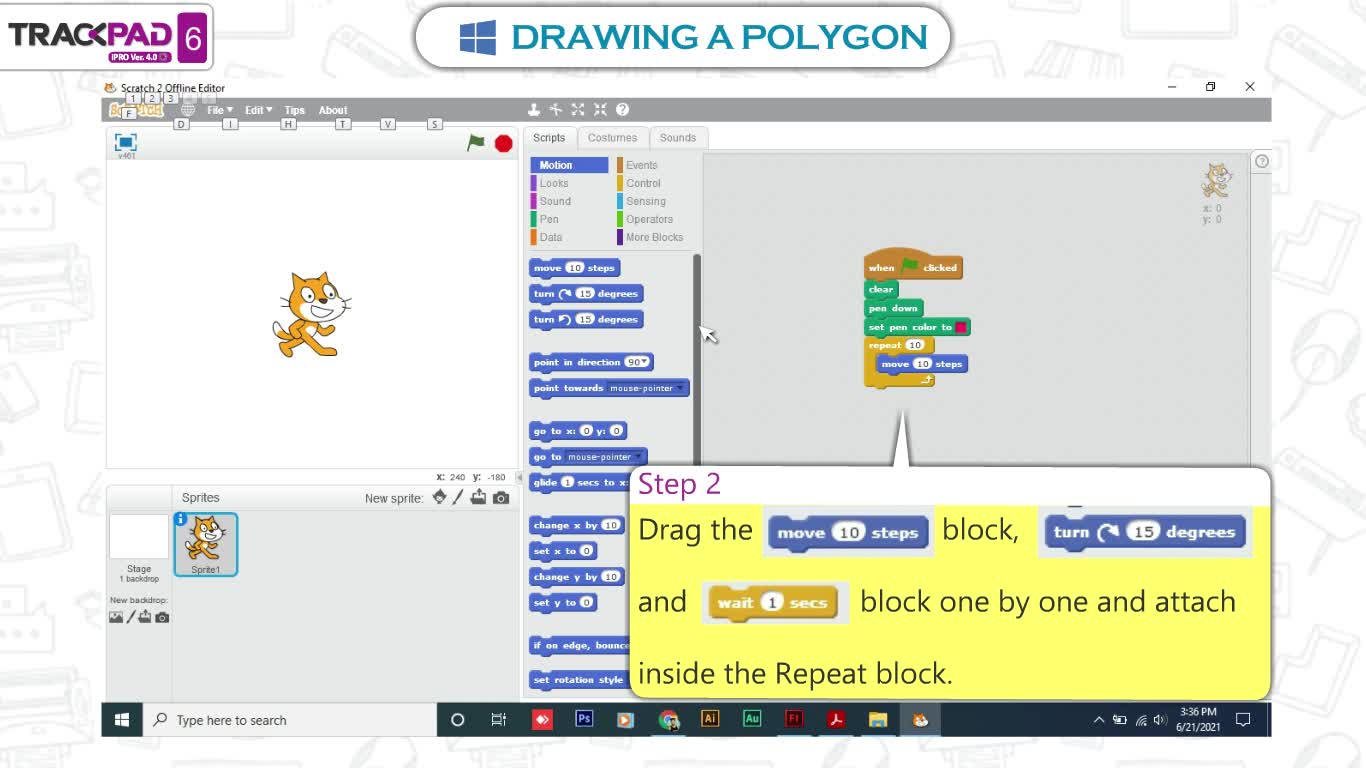Viewport: 1366px width, 768px height.
Task: Expand the direction dropdown showing 90
Action: tap(637, 362)
